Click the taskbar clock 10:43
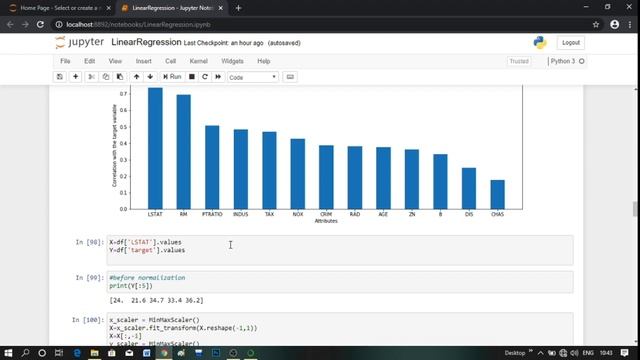This screenshot has height=360, width=640. tap(606, 353)
